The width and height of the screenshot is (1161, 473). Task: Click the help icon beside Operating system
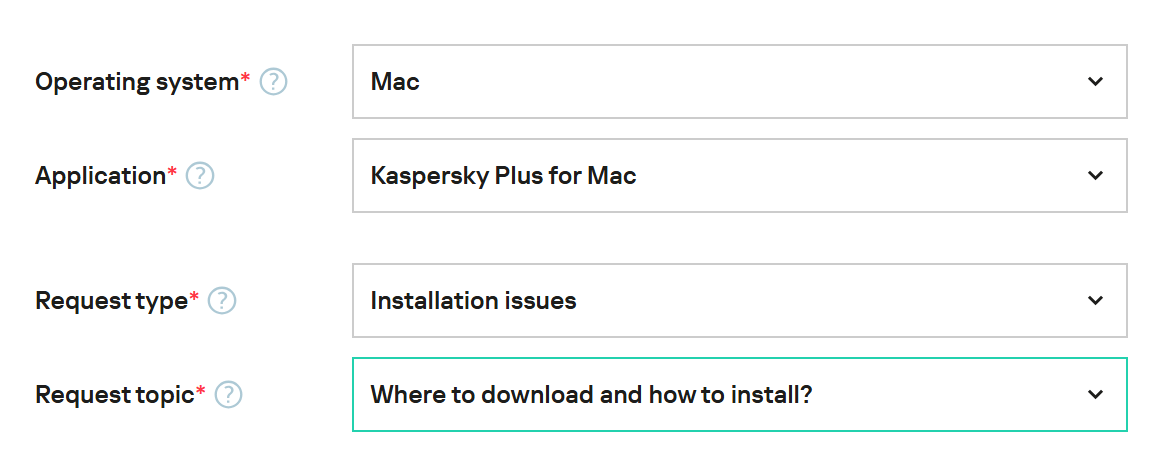pos(274,82)
